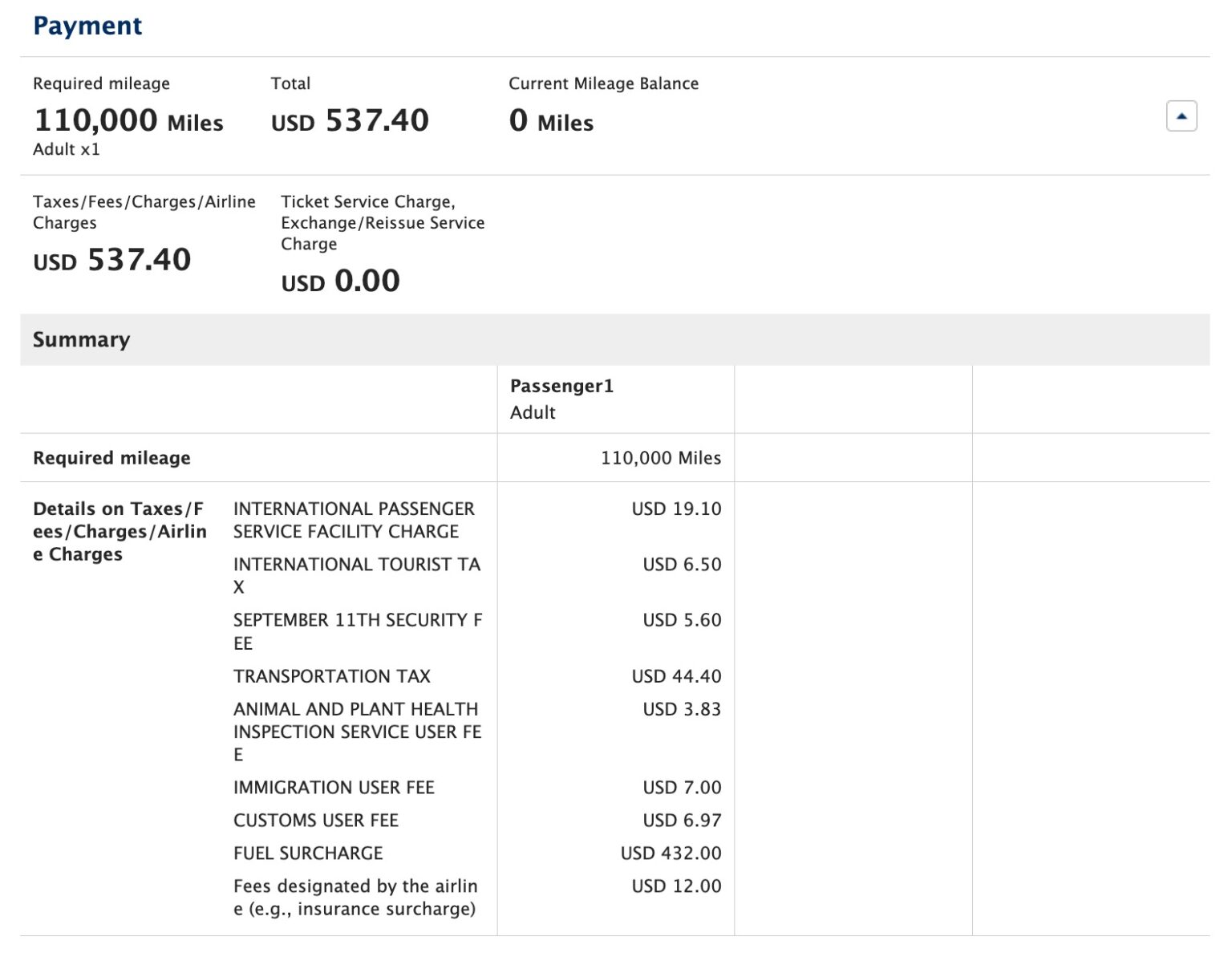The image size is (1232, 969).
Task: Select the ANIMAL AND PLANT HEALTH INSPECTION fee
Action: [x=356, y=731]
